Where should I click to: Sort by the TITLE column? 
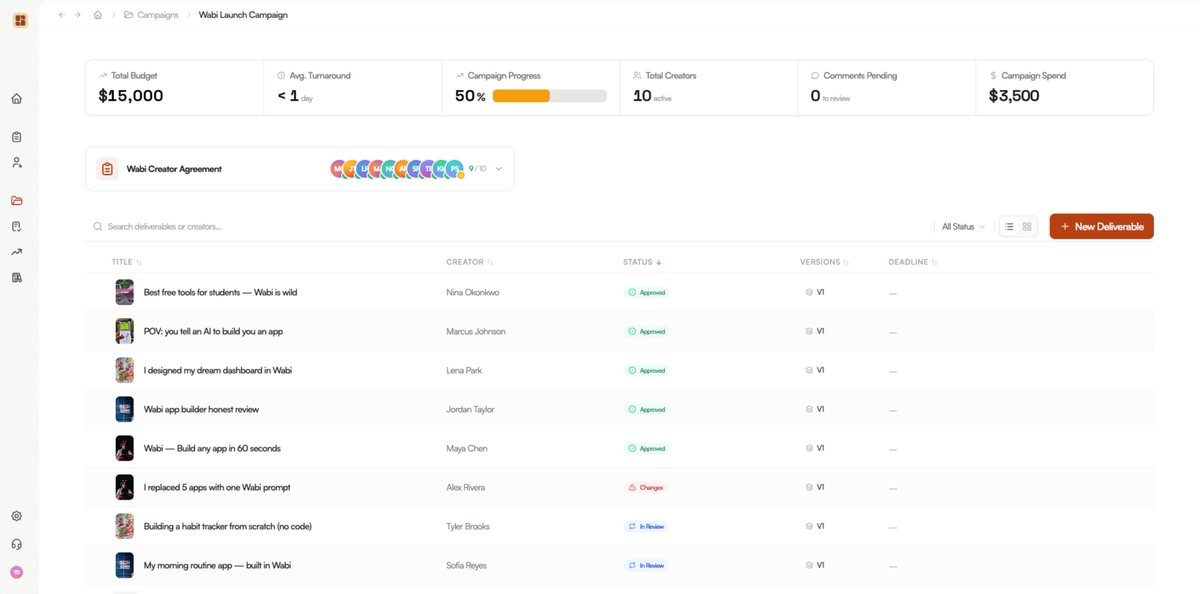[x=127, y=262]
